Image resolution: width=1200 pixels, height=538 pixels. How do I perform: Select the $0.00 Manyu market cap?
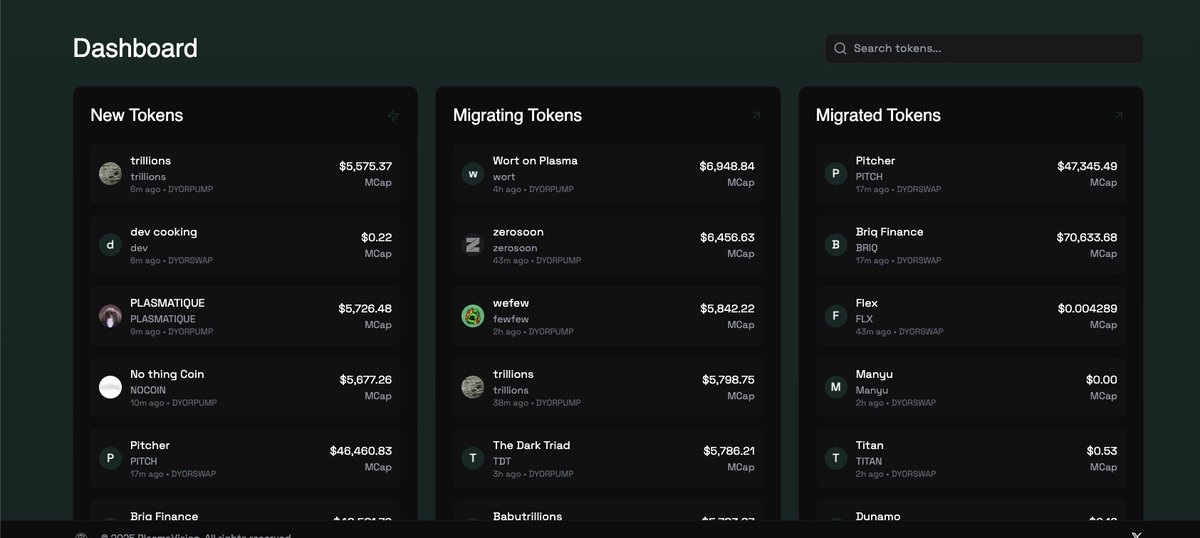coord(1102,379)
